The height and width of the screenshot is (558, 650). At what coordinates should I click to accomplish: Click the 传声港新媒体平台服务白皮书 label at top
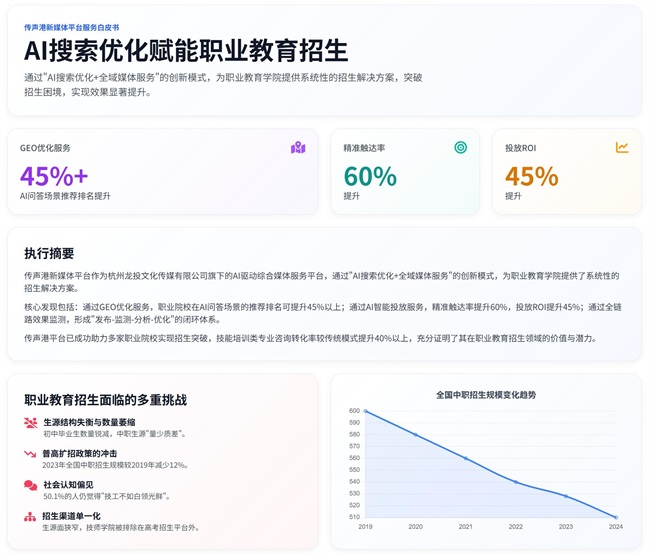pyautogui.click(x=72, y=28)
